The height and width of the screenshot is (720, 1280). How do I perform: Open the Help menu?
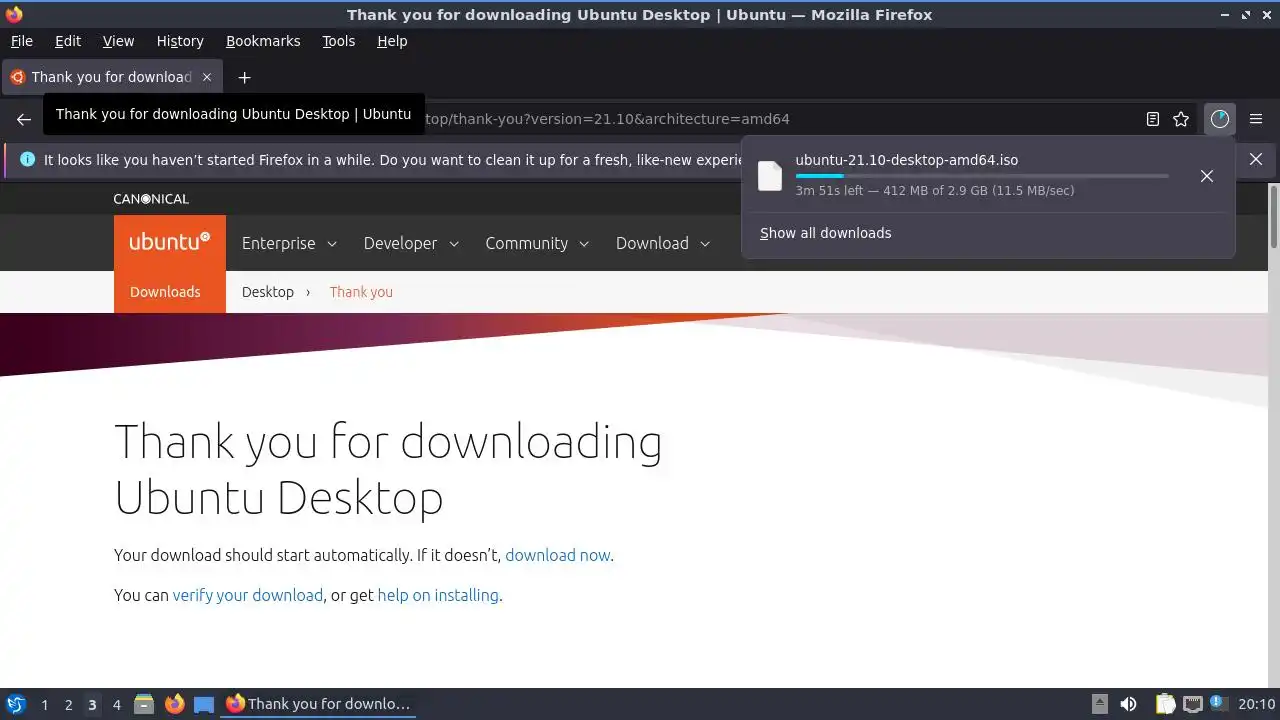[x=392, y=41]
